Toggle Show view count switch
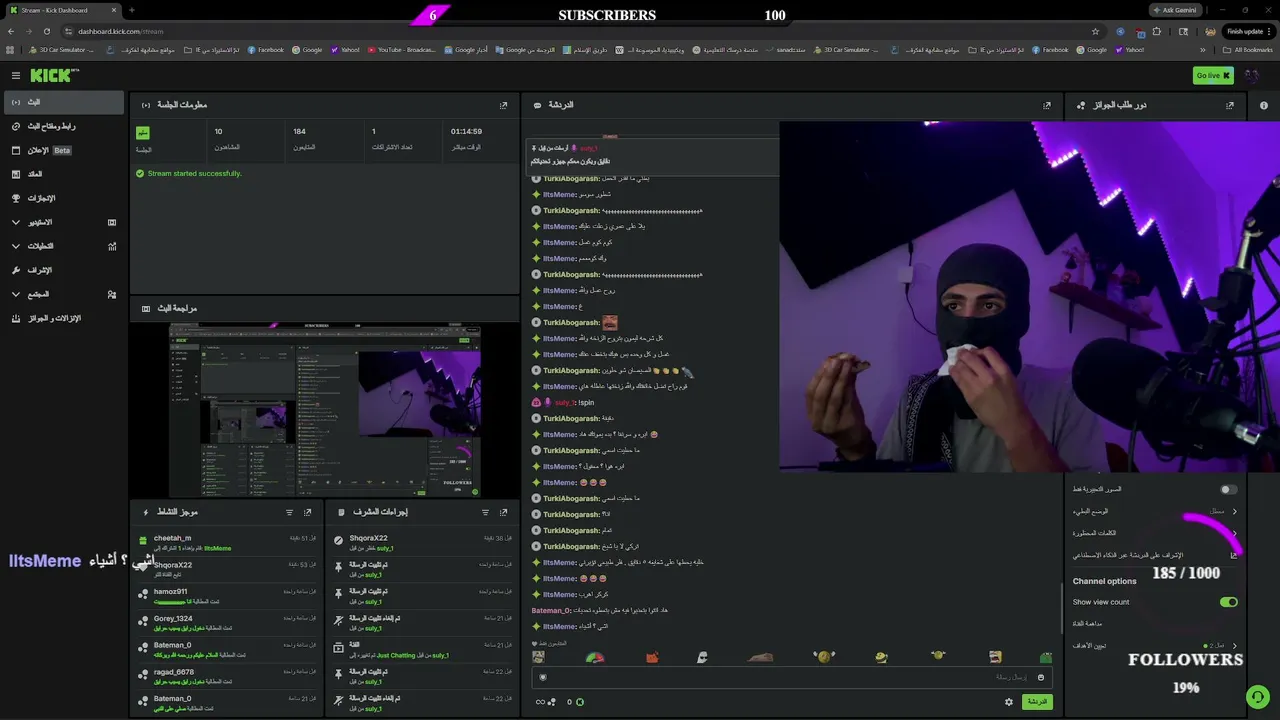The height and width of the screenshot is (720, 1280). coord(1229,602)
